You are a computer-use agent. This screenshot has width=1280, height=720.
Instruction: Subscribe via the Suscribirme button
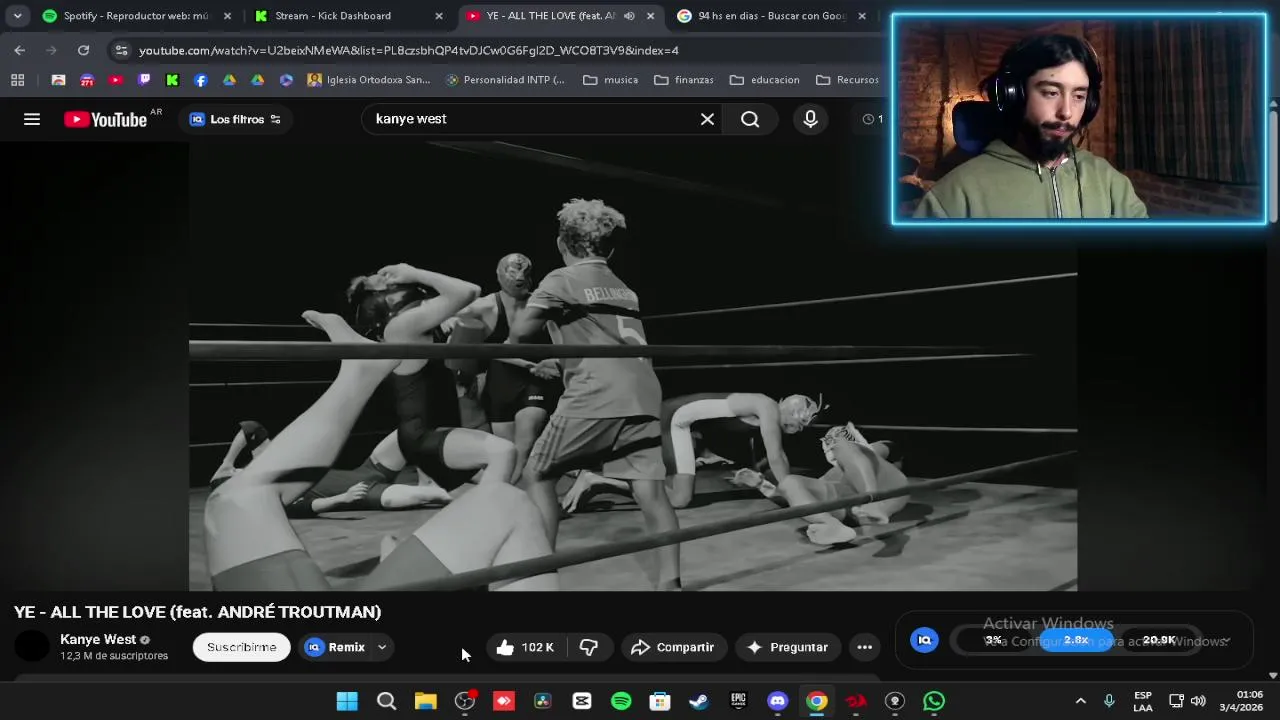241,647
